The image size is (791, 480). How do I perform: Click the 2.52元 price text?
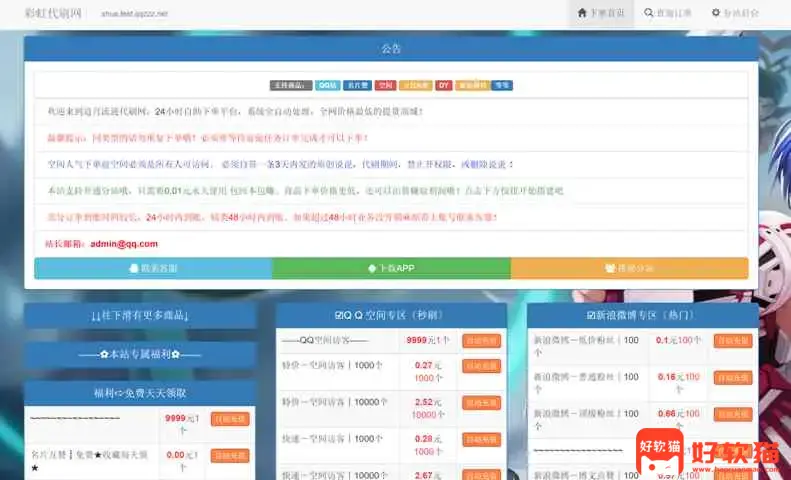(x=428, y=402)
